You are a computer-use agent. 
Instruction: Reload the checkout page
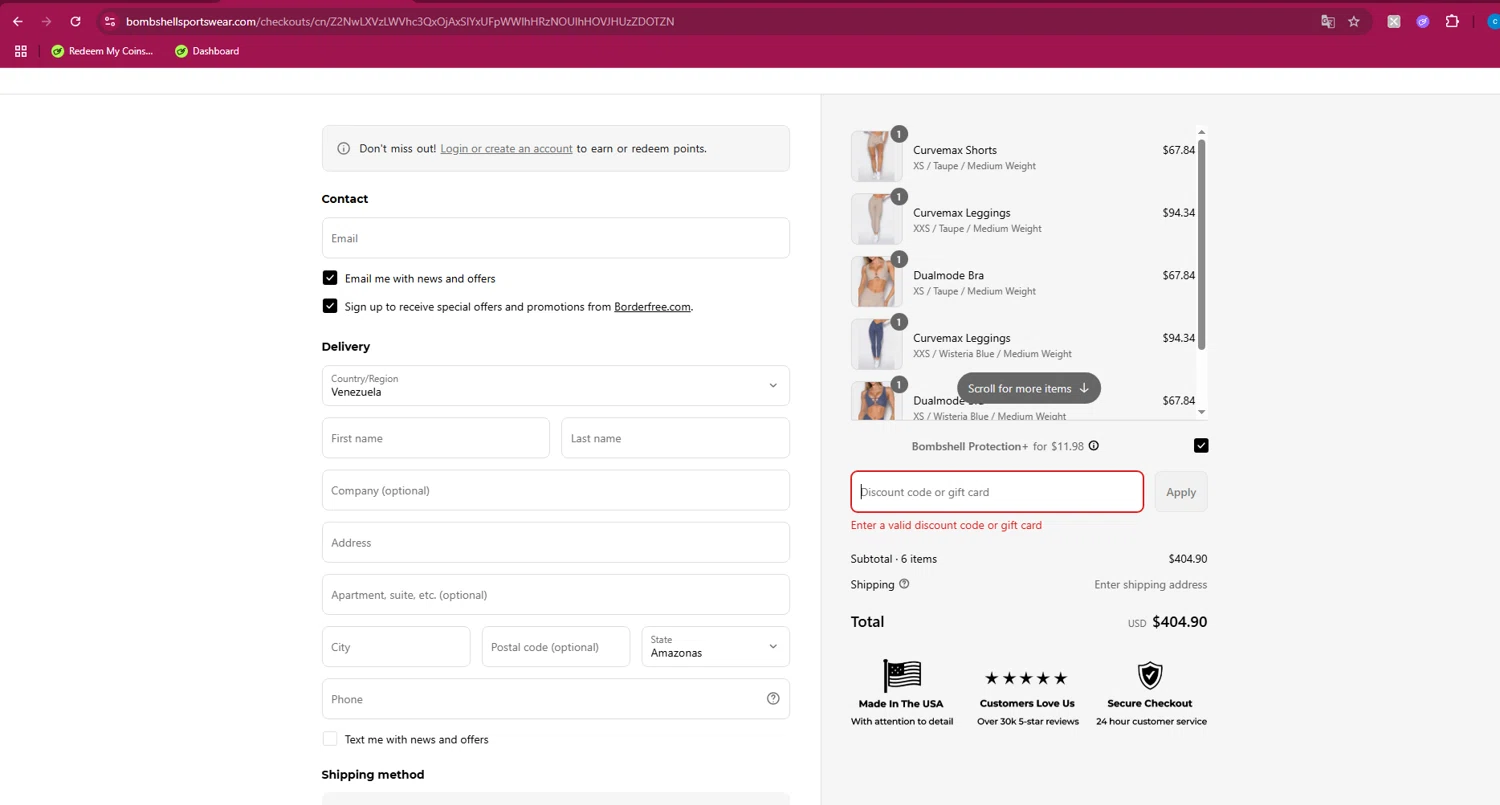(x=75, y=21)
